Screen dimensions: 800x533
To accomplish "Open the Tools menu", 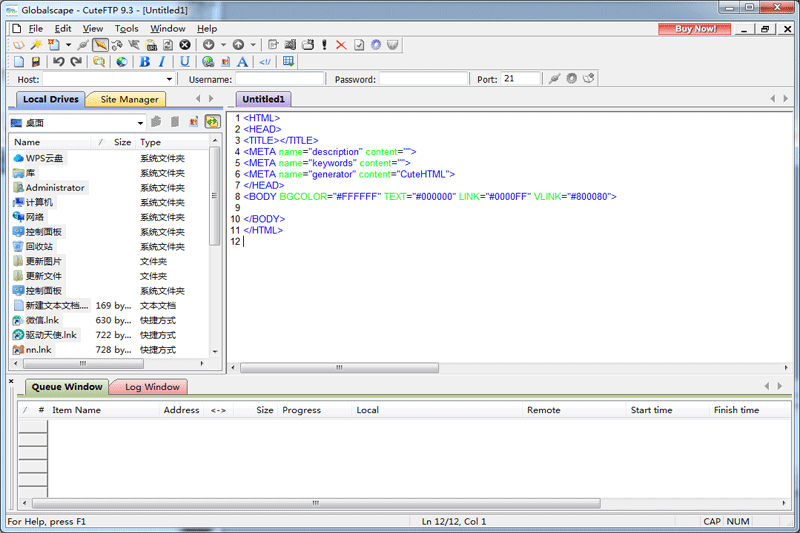I will pyautogui.click(x=126, y=29).
